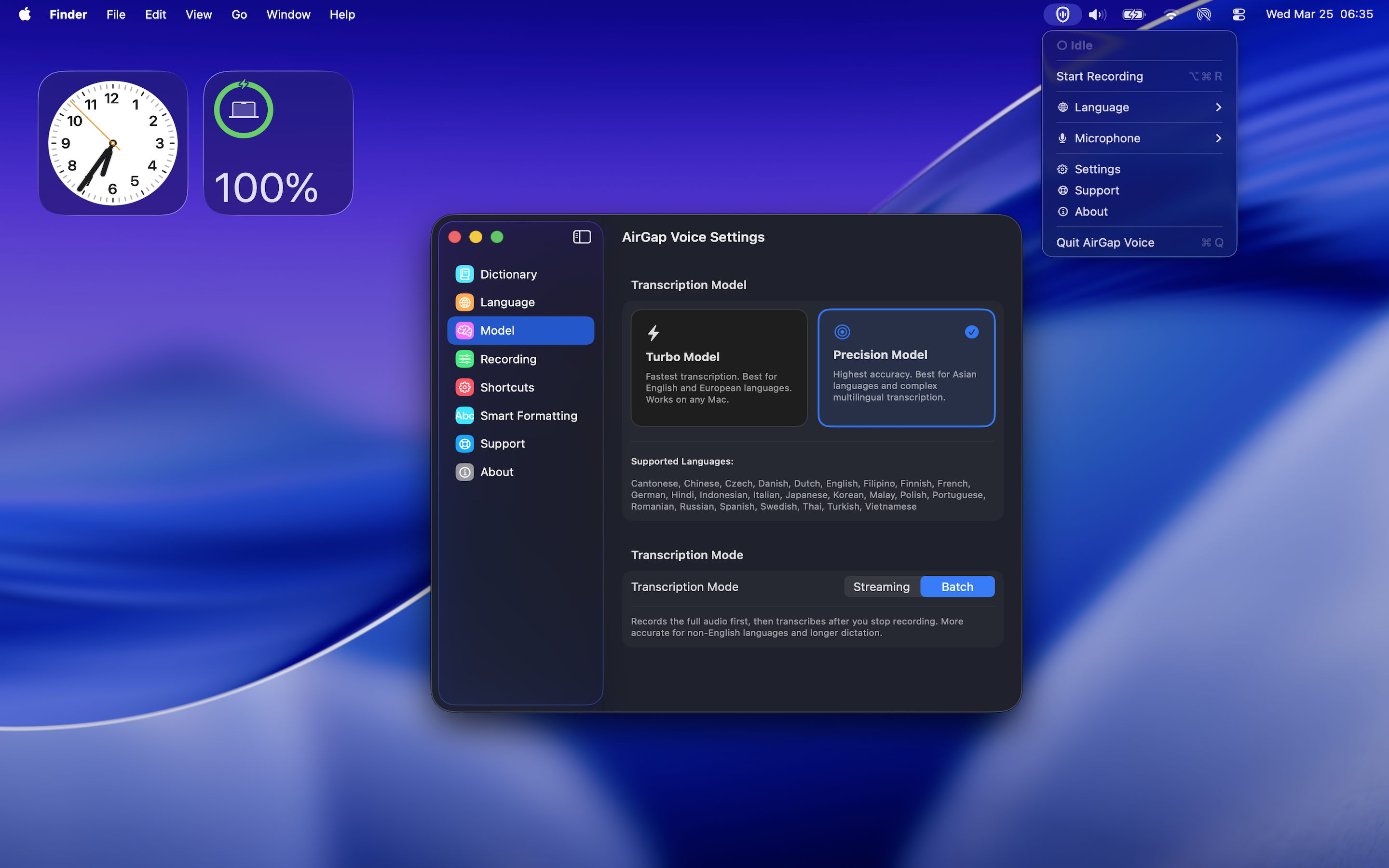The width and height of the screenshot is (1389, 868).
Task: Click the Dictionary sidebar icon
Action: tap(464, 274)
